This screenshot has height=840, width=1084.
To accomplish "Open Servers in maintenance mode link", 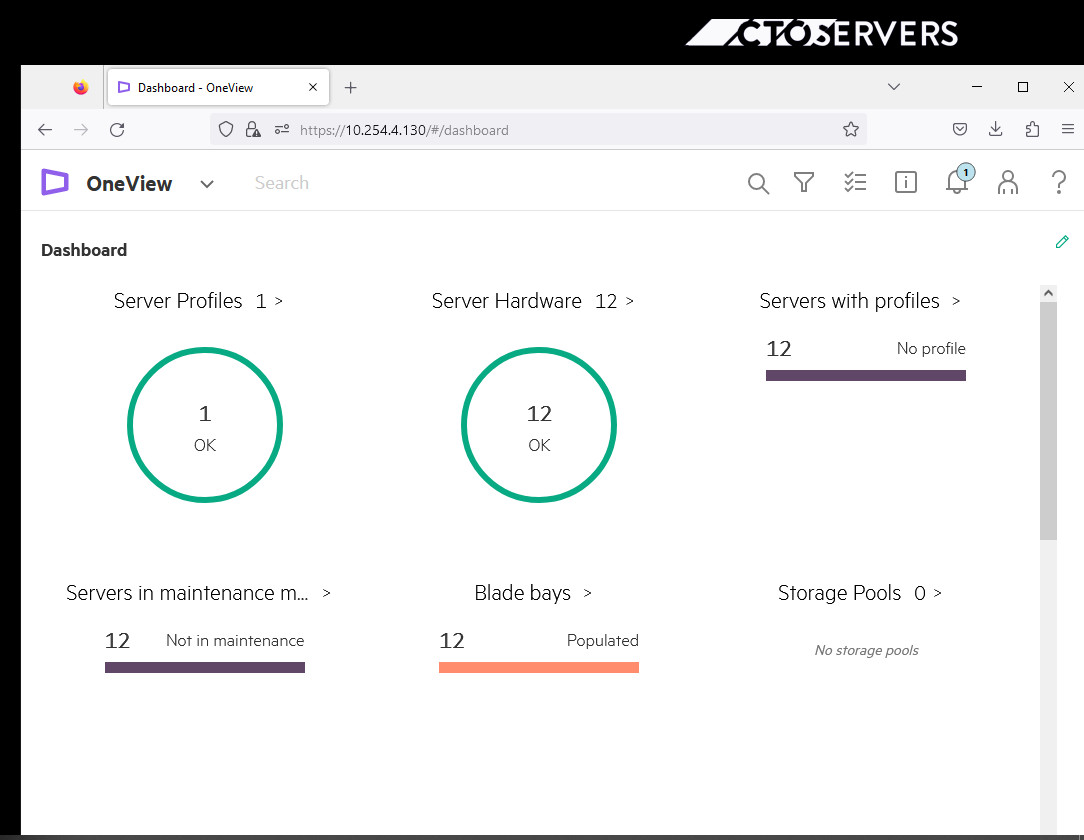I will tap(198, 593).
